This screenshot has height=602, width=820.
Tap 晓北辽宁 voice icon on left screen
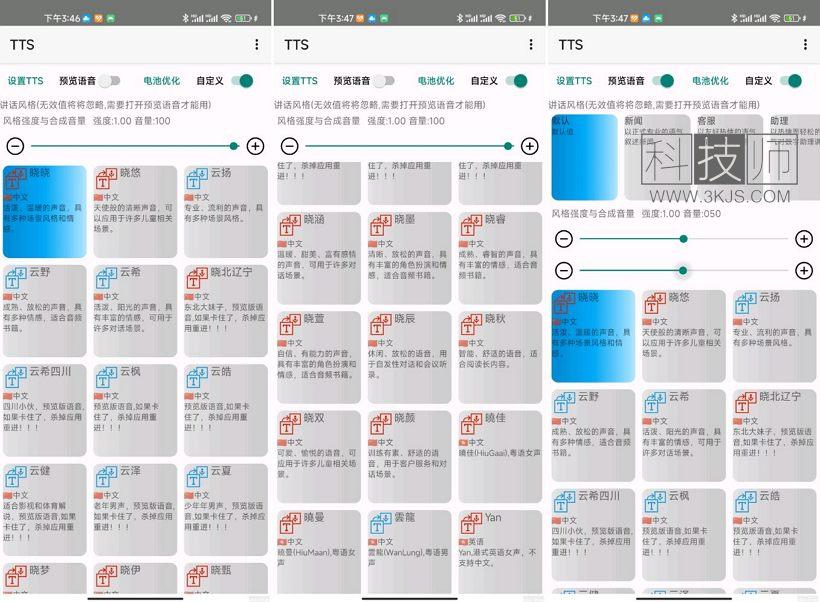tap(197, 278)
